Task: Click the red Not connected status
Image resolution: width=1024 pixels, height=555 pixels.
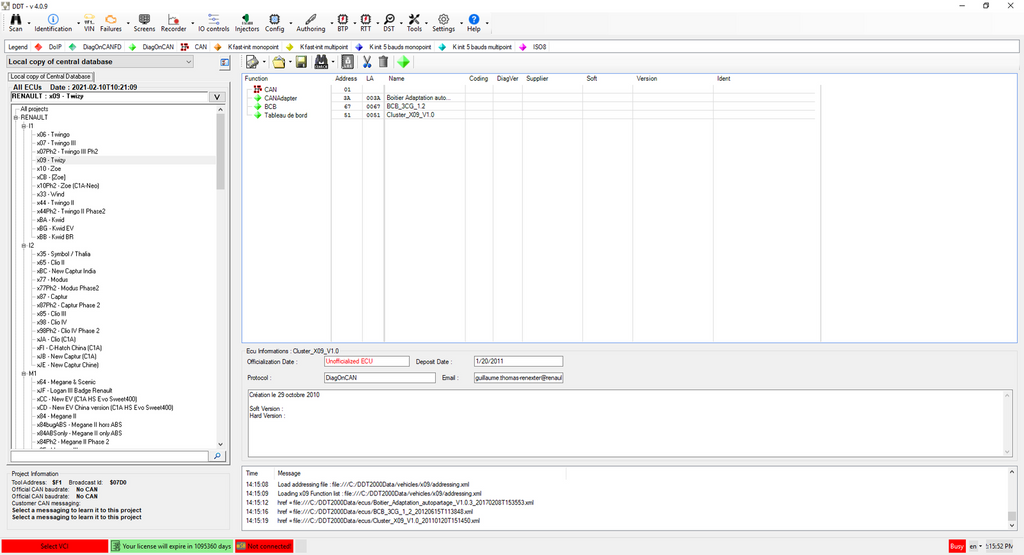Action: (x=264, y=546)
